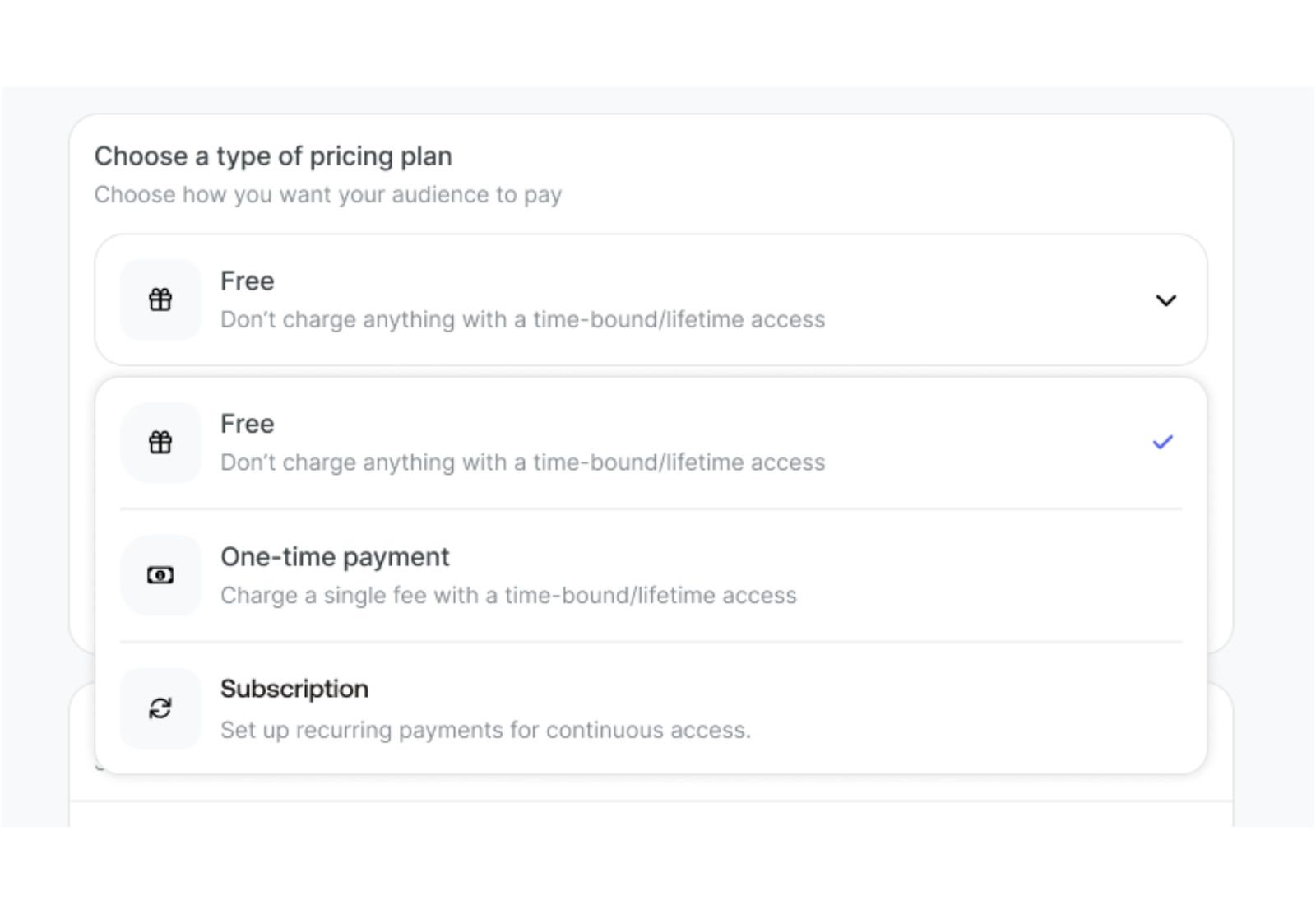
Task: Click blank area of the One-time payment row
Action: pyautogui.click(x=987, y=576)
